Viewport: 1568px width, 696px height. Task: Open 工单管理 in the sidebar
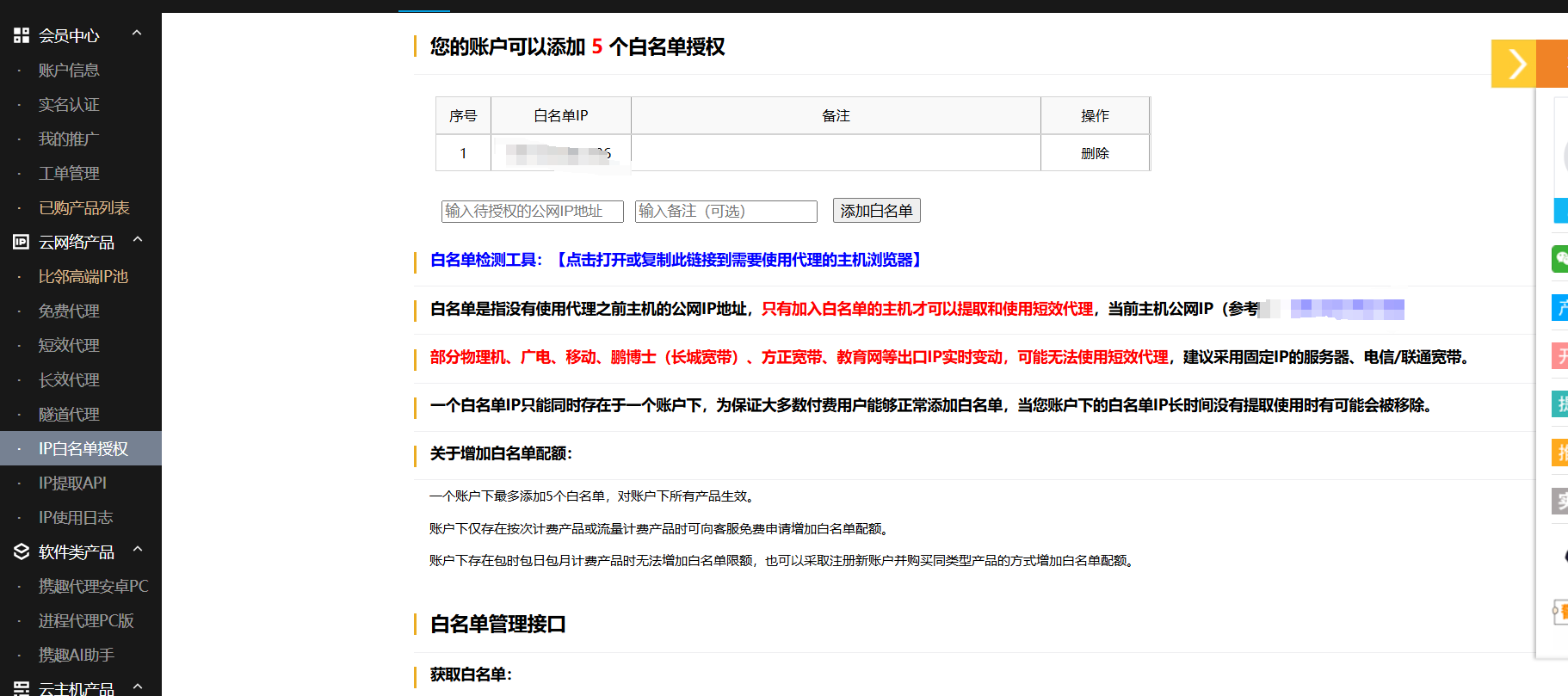tap(69, 173)
